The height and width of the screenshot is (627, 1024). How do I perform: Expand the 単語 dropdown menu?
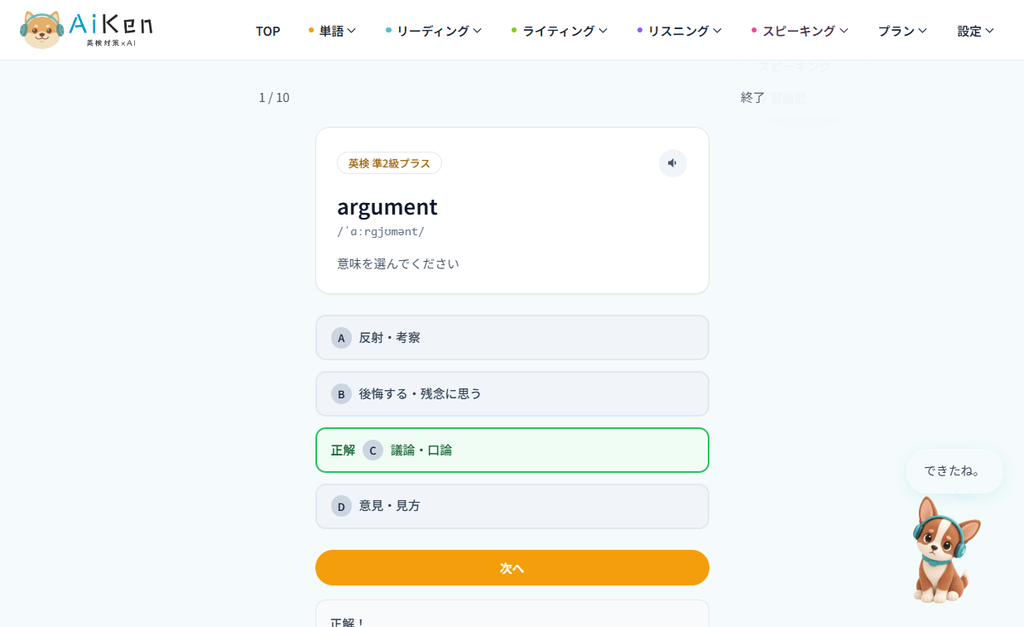point(332,31)
